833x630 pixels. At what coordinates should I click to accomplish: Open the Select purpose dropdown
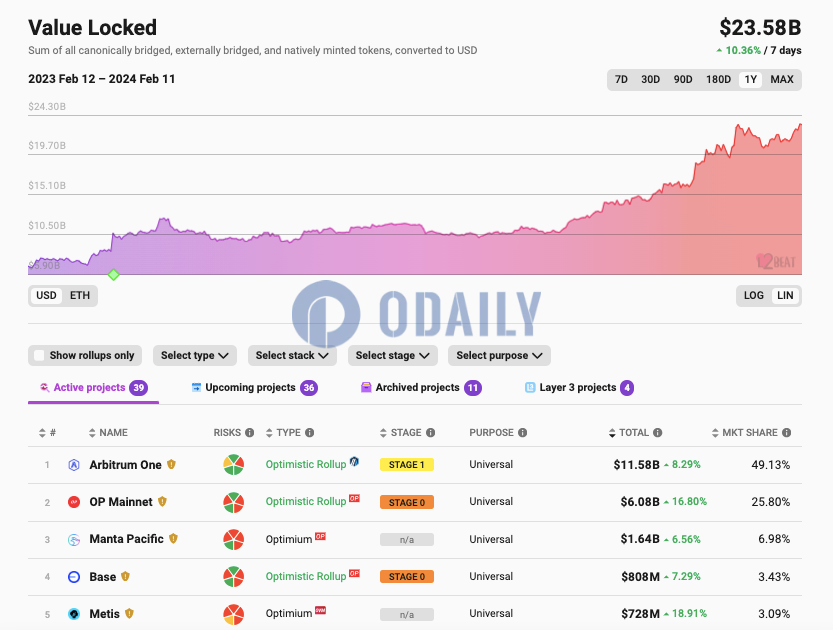[499, 355]
